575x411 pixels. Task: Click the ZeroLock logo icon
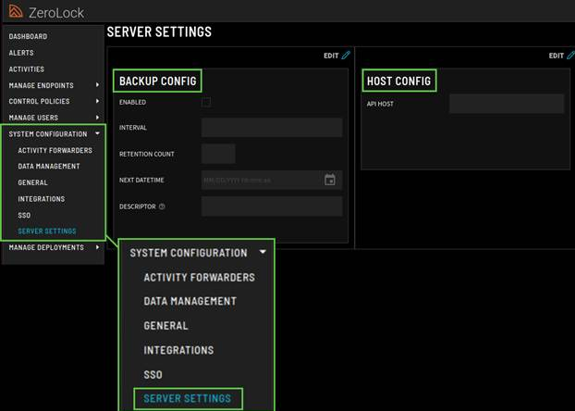(x=15, y=11)
